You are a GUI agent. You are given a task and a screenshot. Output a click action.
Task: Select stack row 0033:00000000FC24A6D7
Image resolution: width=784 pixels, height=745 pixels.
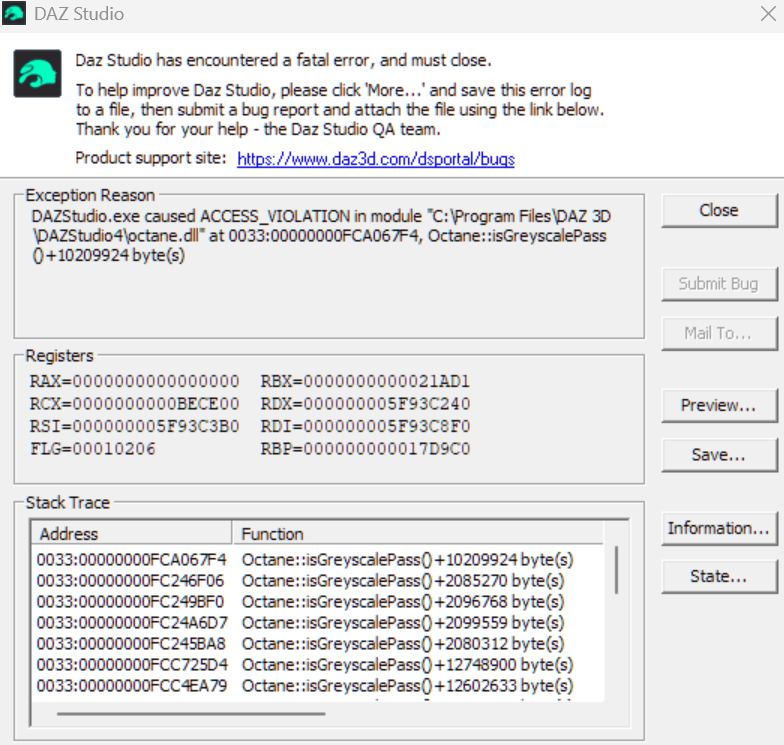[132, 622]
